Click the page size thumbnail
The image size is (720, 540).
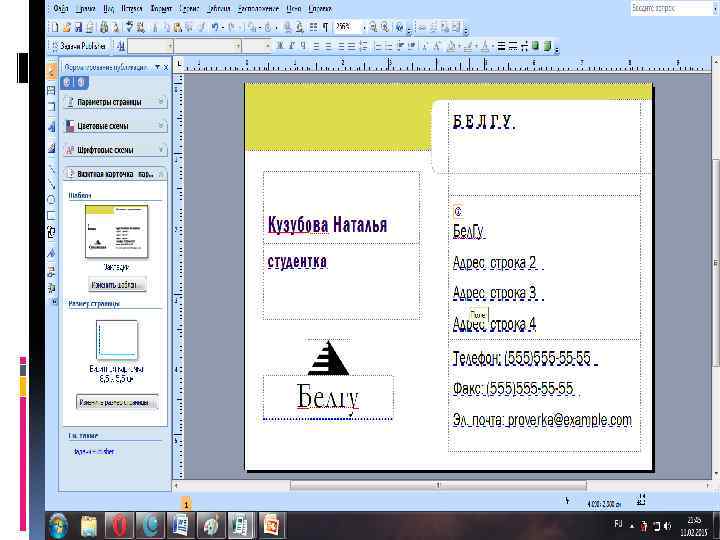117,340
